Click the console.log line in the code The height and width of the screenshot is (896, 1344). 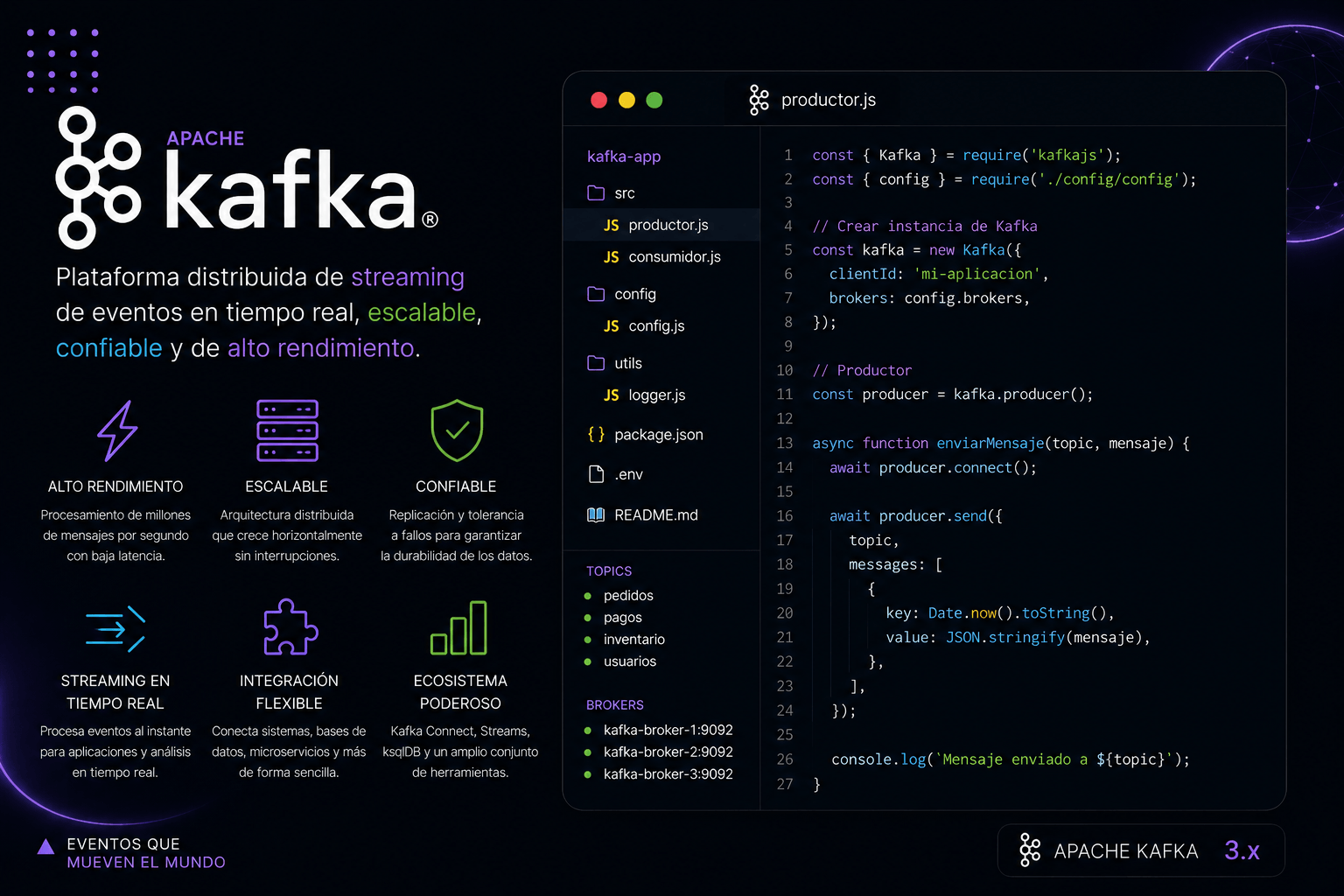point(1011,759)
